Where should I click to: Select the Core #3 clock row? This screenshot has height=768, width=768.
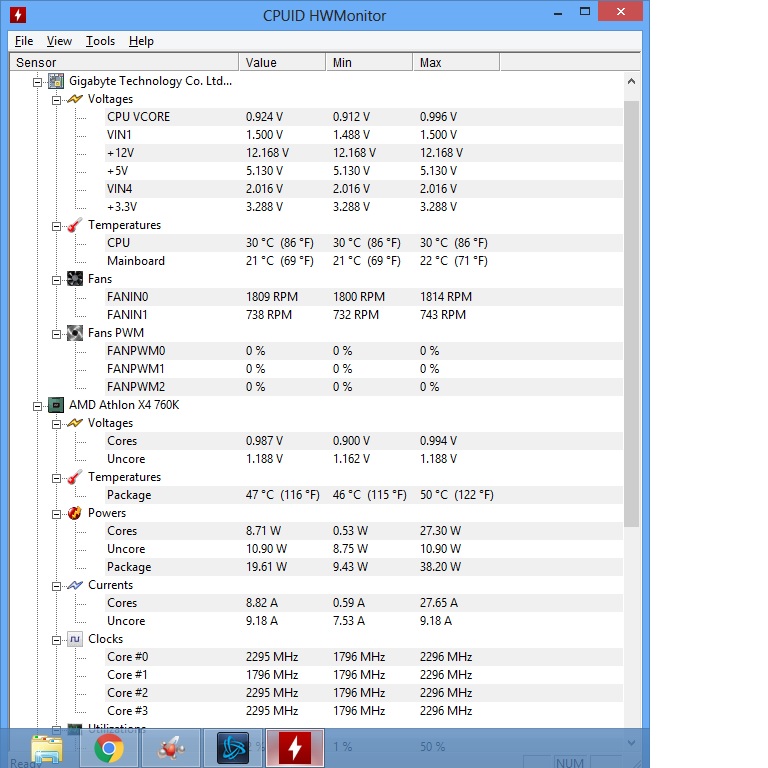coord(363,711)
